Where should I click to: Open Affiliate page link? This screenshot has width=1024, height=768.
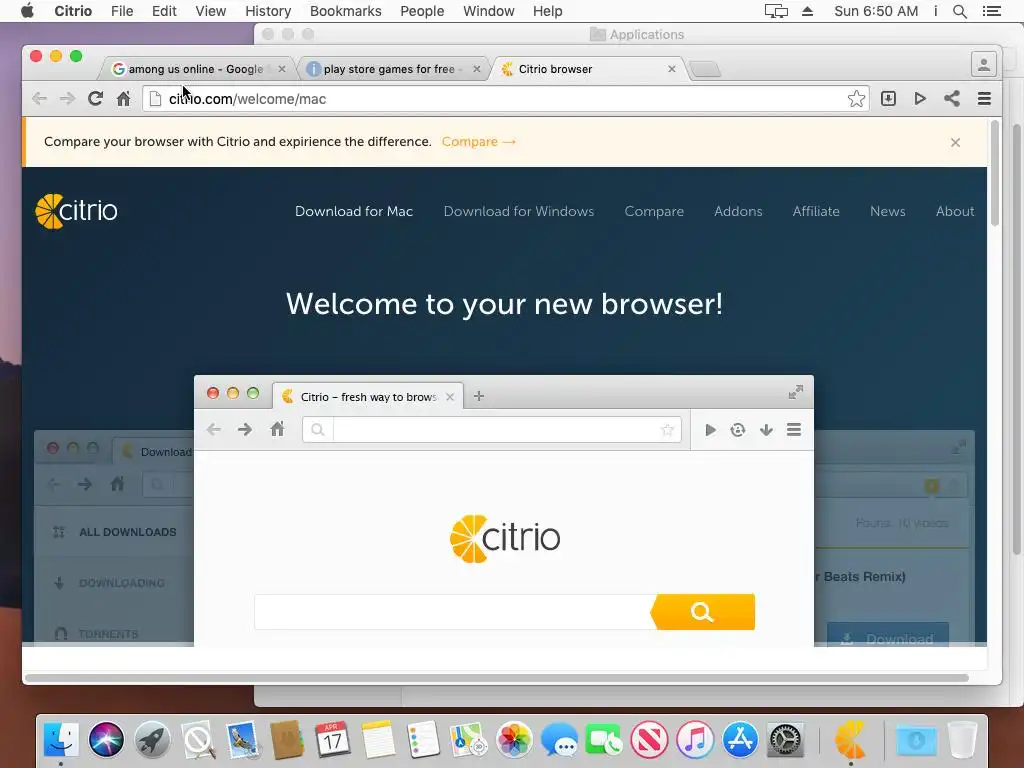(816, 211)
